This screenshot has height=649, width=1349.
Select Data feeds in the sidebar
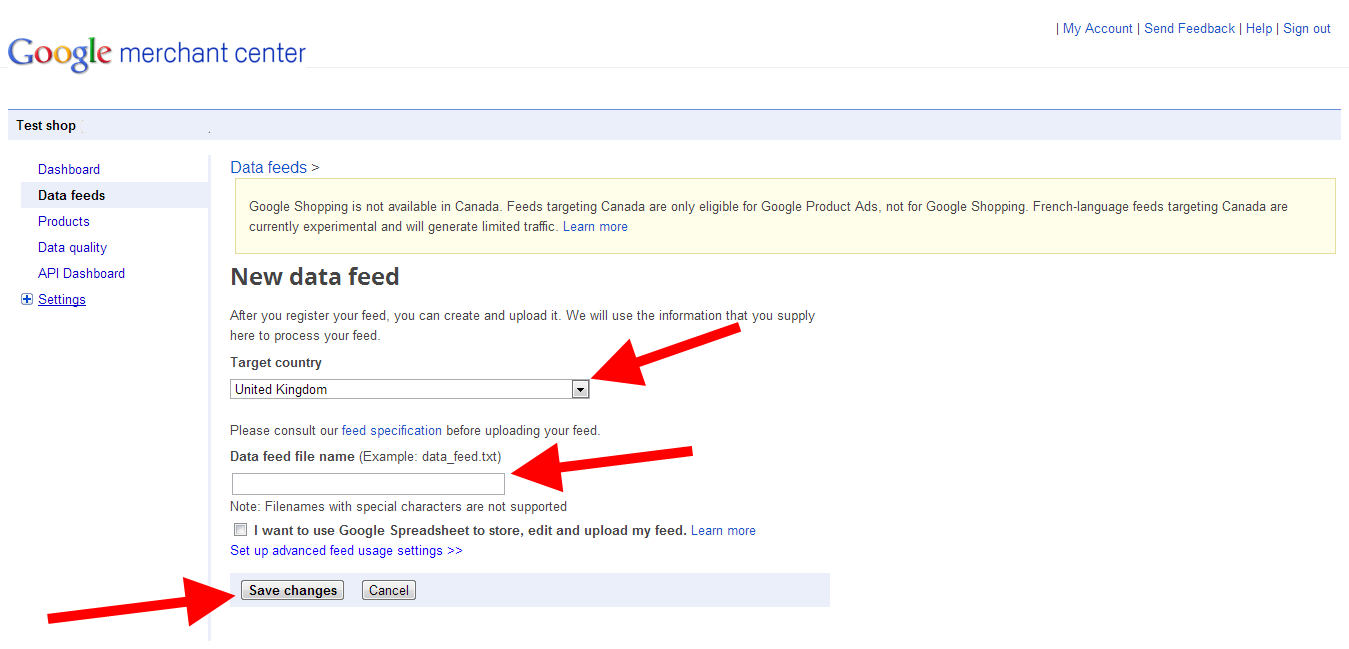(x=71, y=195)
